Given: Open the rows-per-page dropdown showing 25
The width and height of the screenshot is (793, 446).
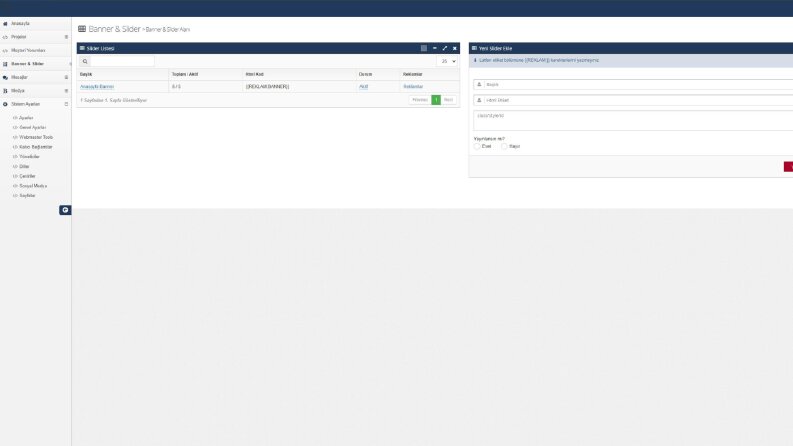Looking at the screenshot, I should click(x=447, y=61).
